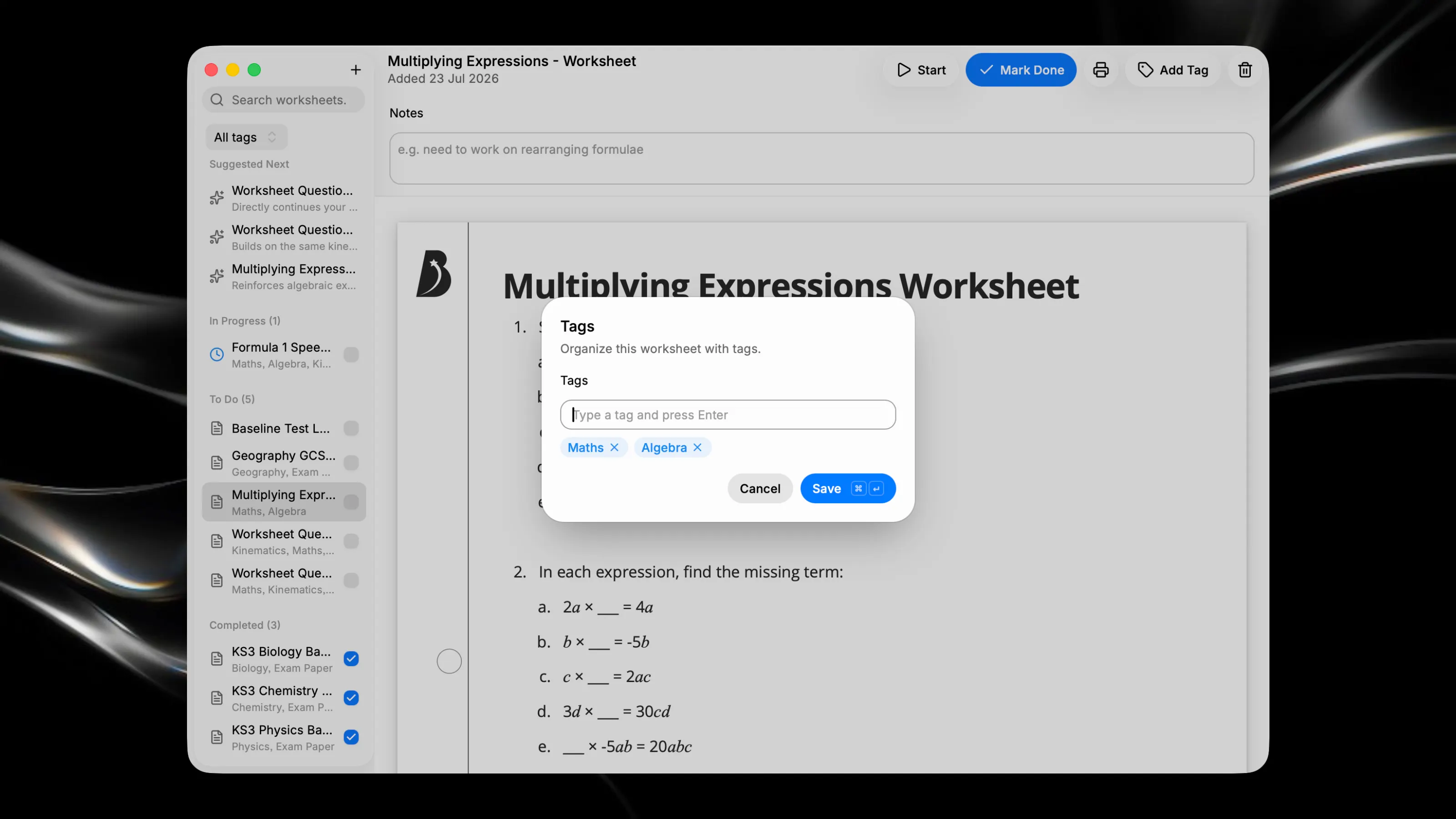Open the worksheet tagged 'Kinematics, Maths,...'
Image resolution: width=1456 pixels, height=819 pixels.
coord(284,541)
